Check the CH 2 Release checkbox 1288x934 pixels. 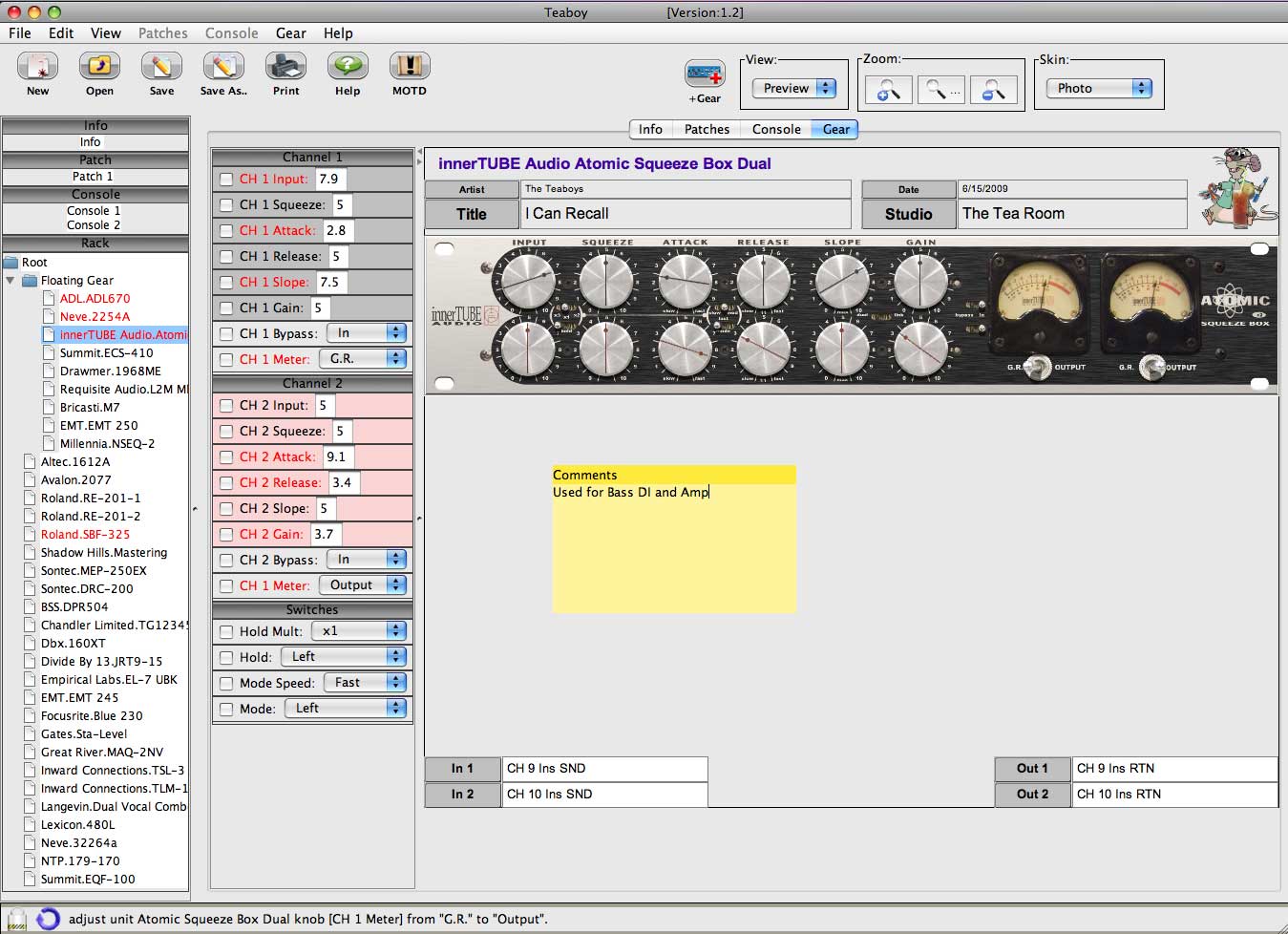tap(226, 483)
